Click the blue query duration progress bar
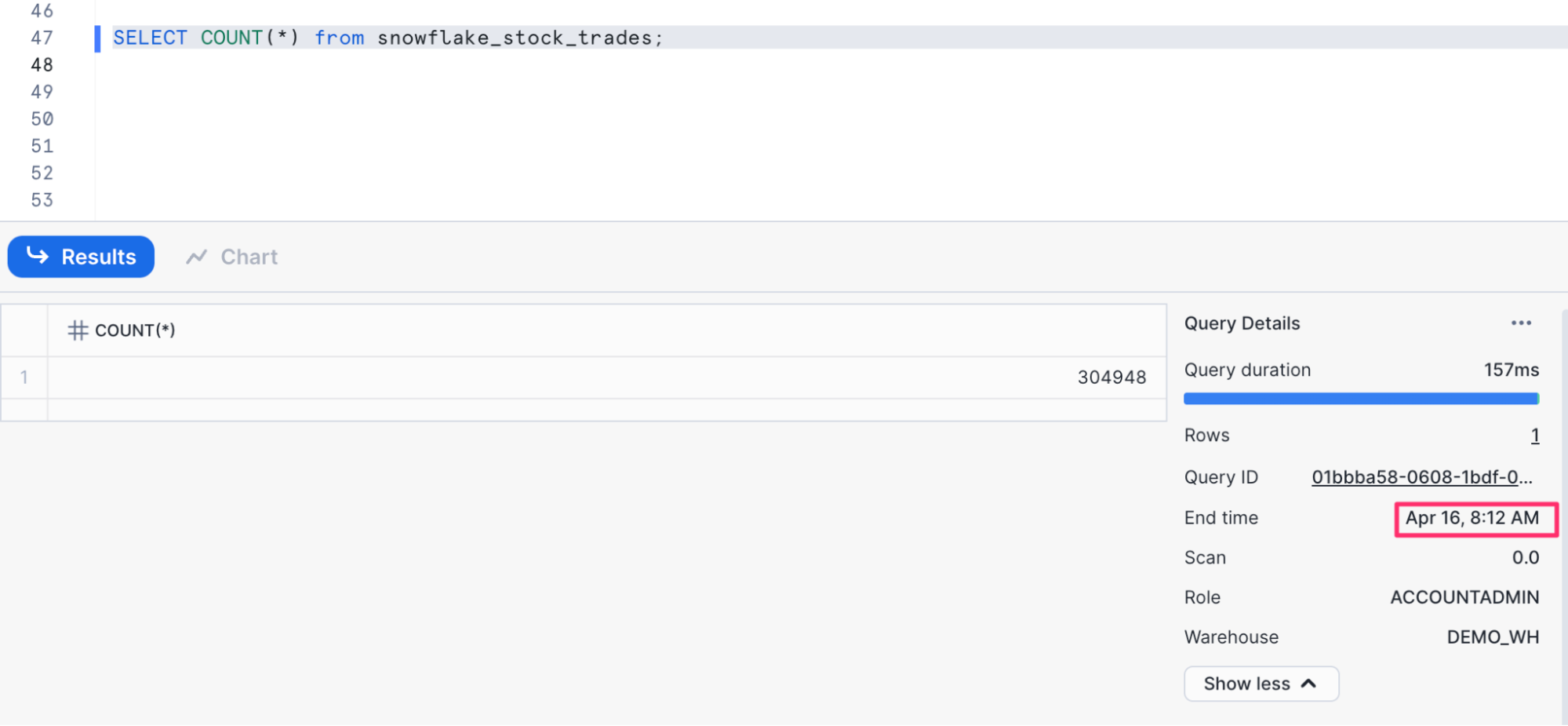 1362,399
